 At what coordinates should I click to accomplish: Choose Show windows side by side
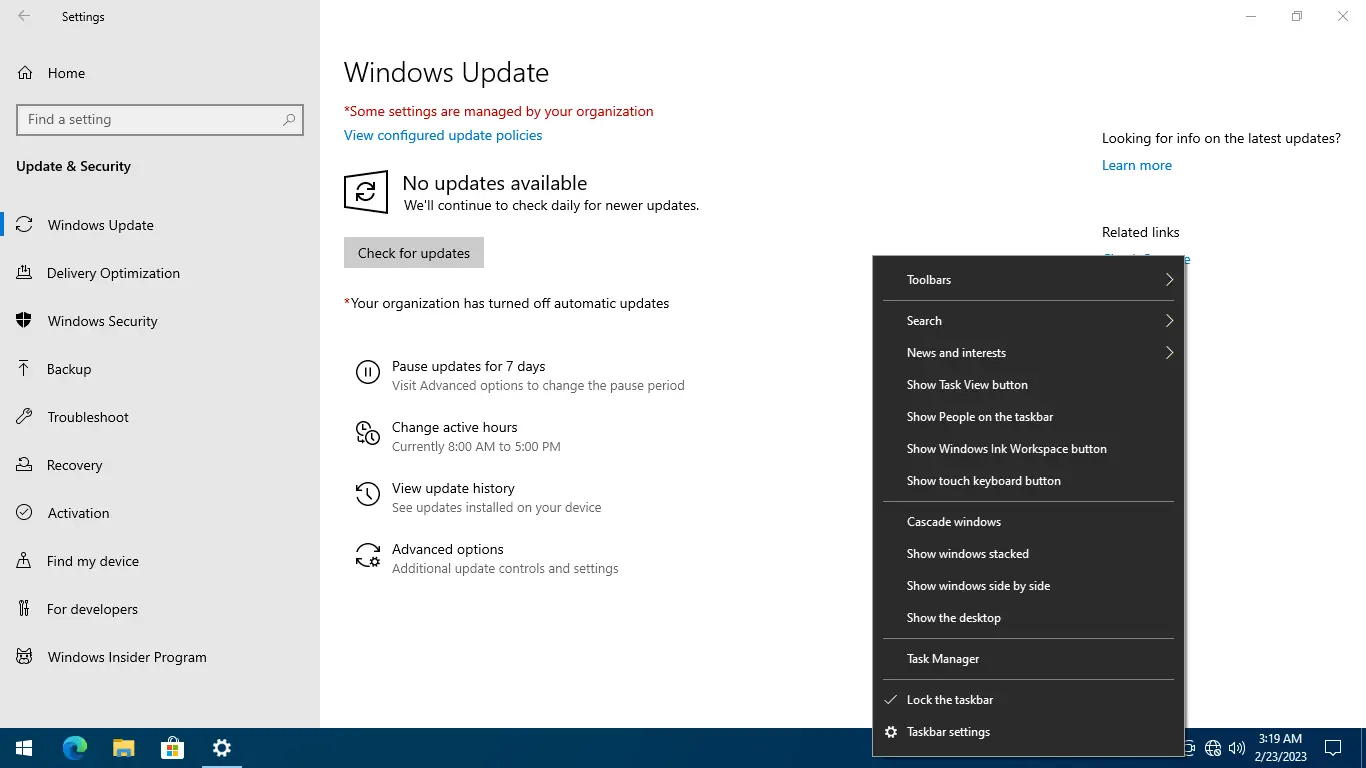1028,586
